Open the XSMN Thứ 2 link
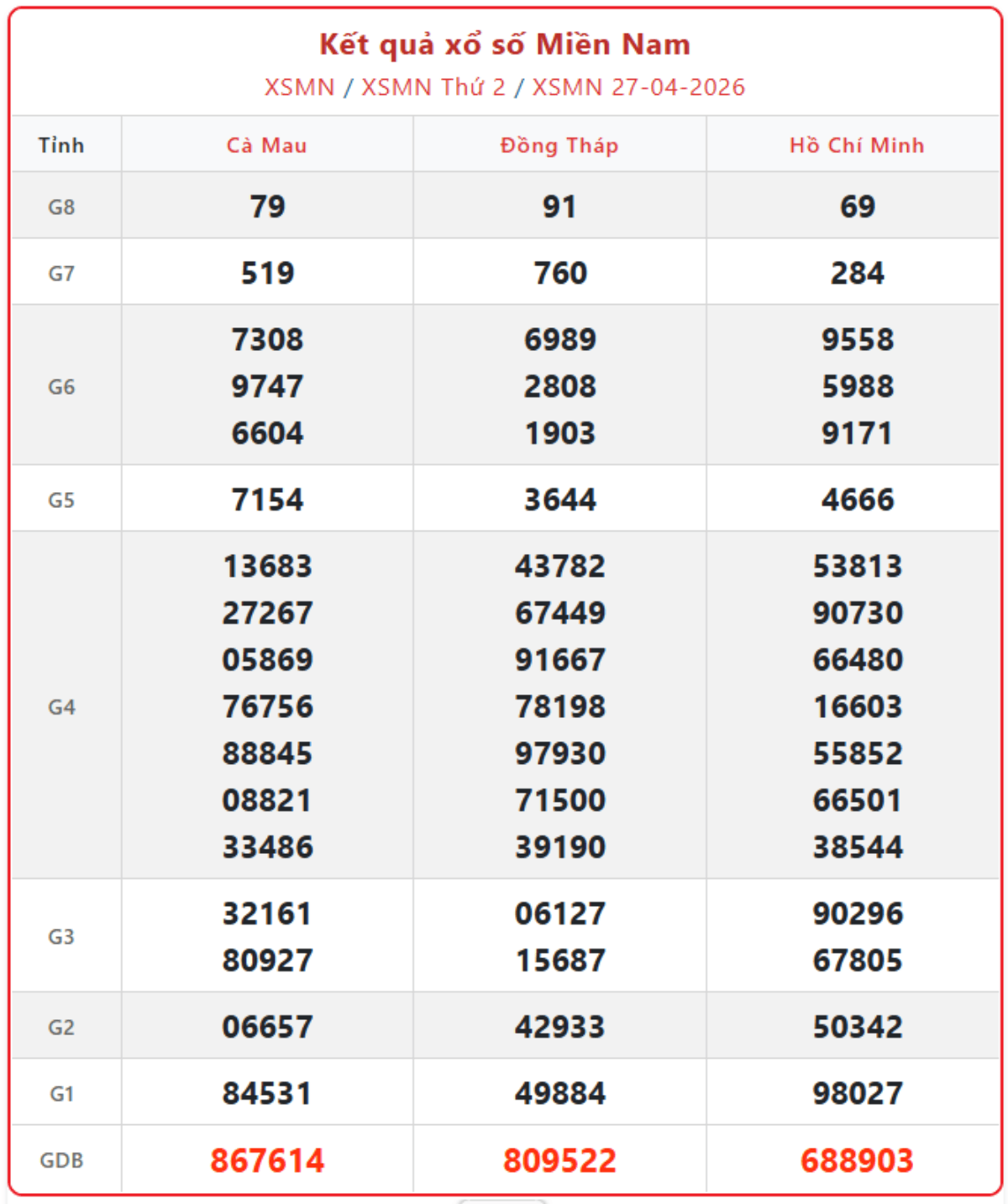Image resolution: width=1008 pixels, height=1204 pixels. click(x=433, y=87)
